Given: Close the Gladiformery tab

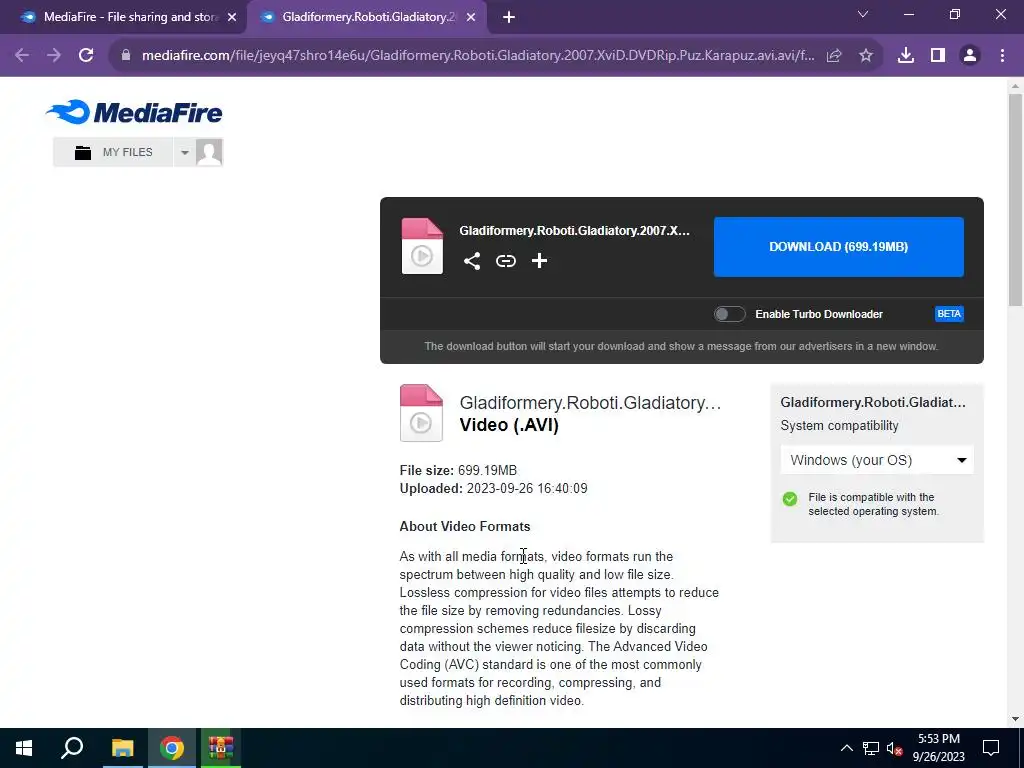Looking at the screenshot, I should [471, 18].
